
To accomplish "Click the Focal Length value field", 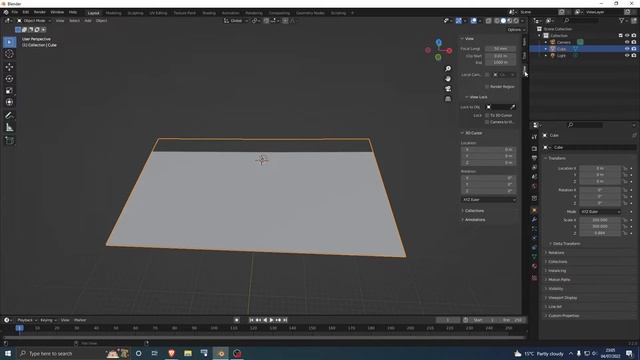I will pos(500,49).
